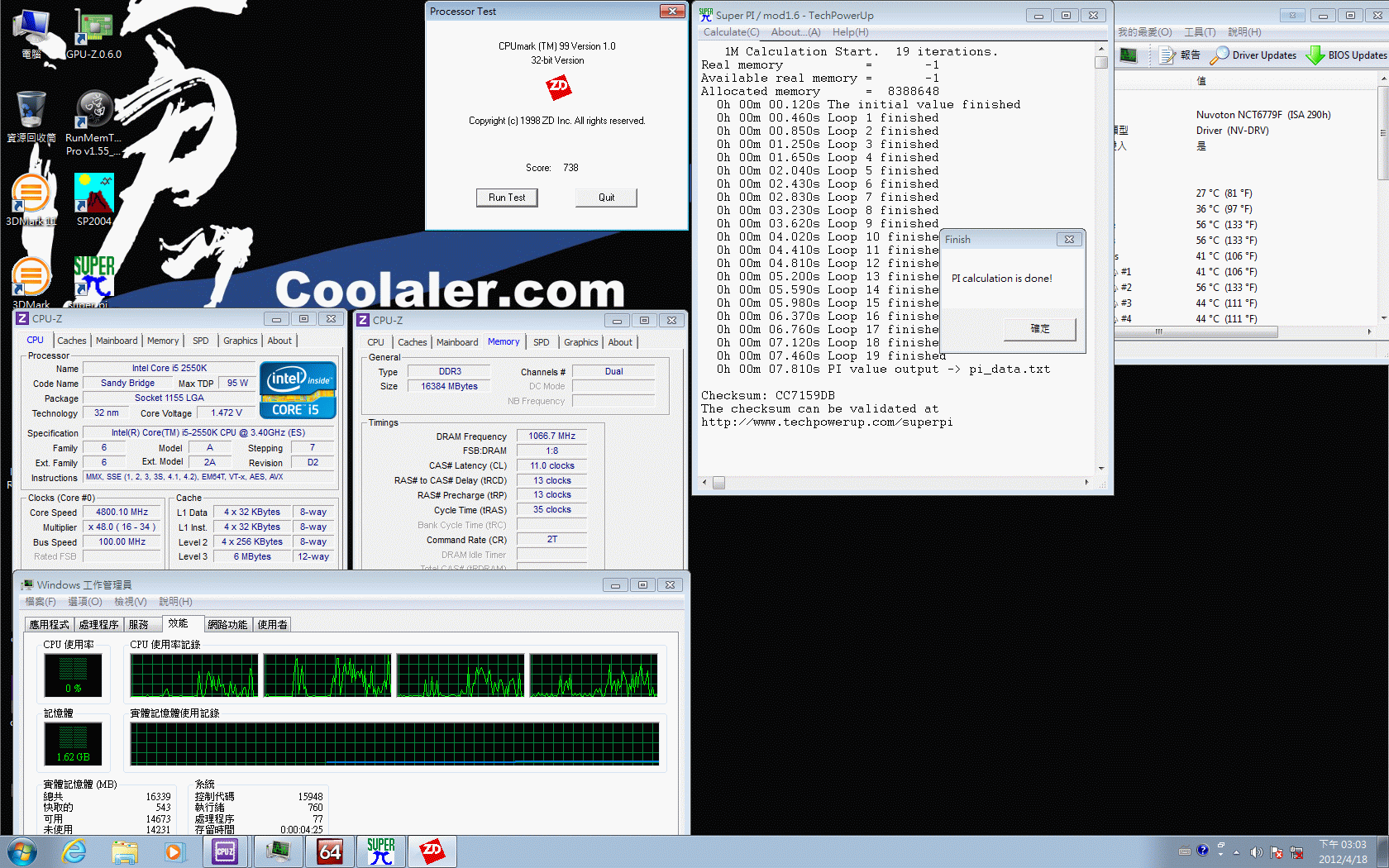Click the DRAM Frequency value 1066.7 MHz

pos(551,436)
